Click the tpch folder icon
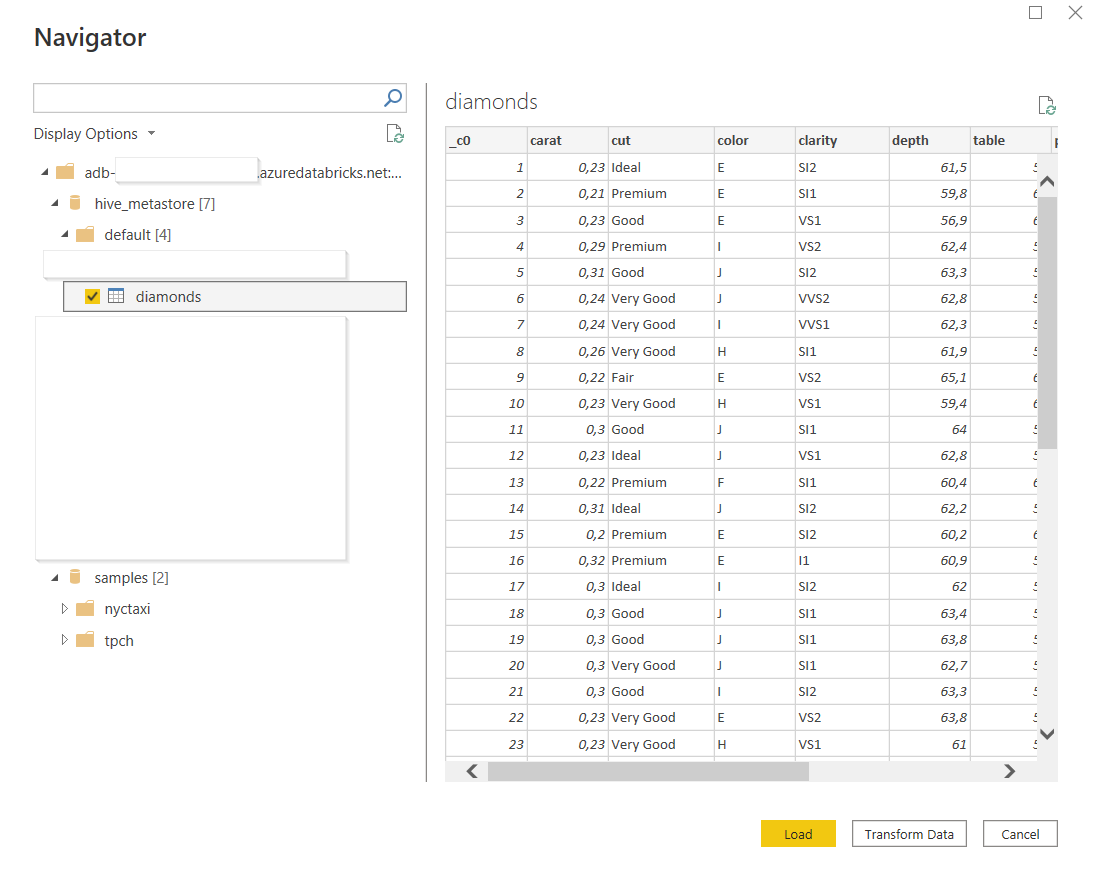Viewport: 1094px width, 870px height. (x=85, y=641)
